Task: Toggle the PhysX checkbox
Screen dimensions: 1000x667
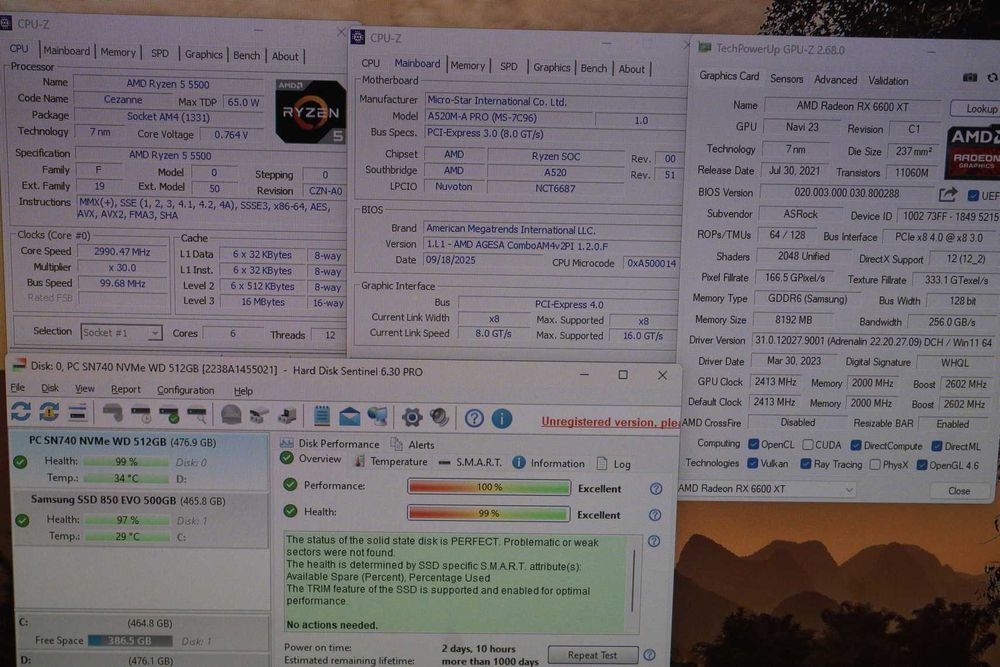Action: 875,464
